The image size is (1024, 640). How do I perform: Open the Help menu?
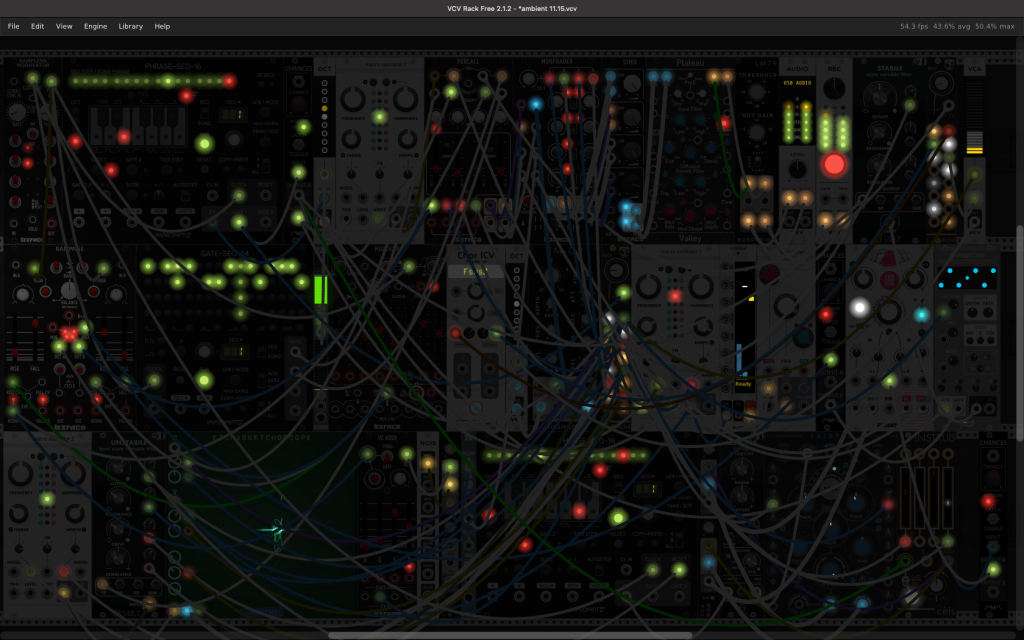click(162, 26)
